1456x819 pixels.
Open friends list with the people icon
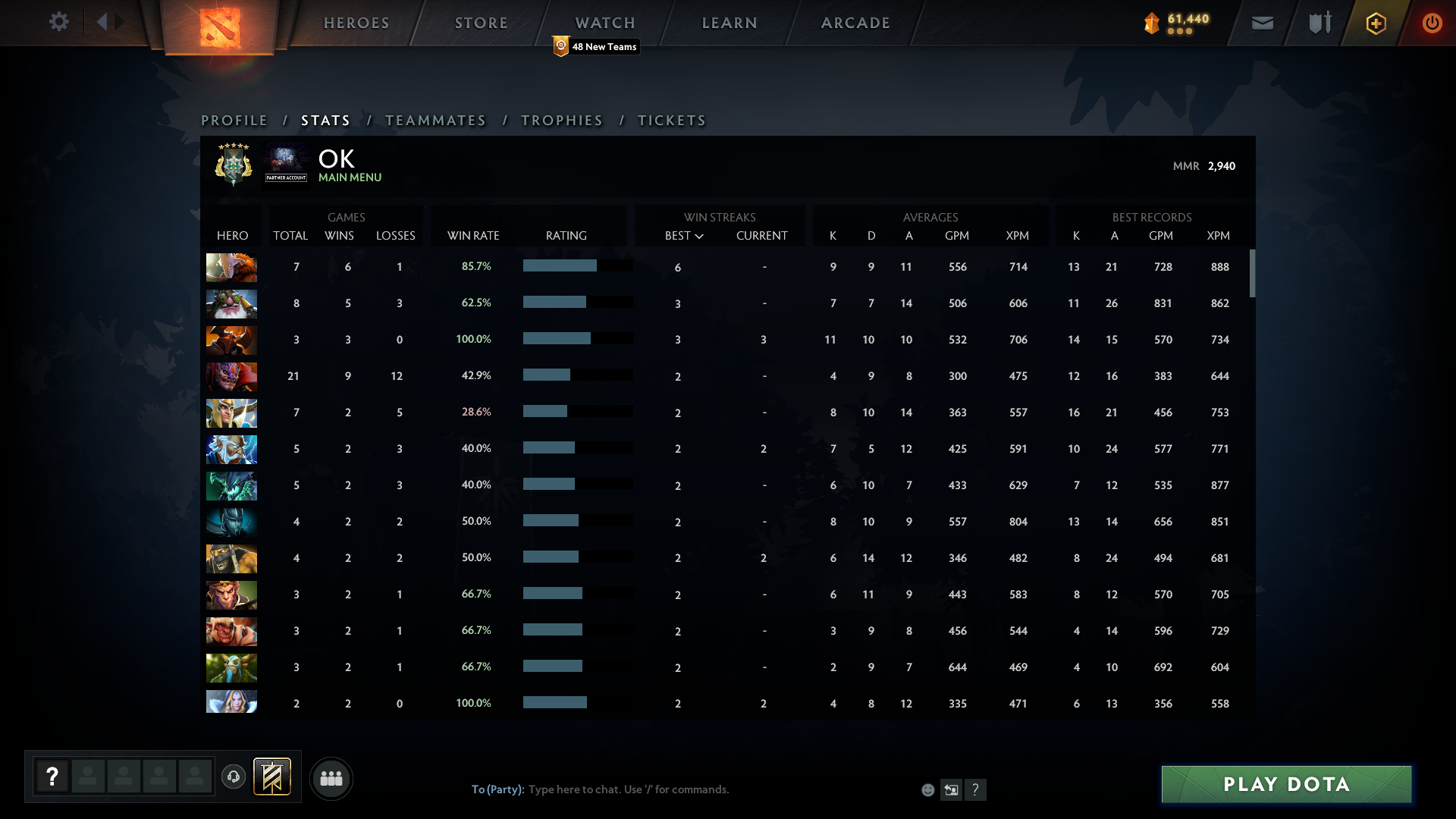[331, 778]
